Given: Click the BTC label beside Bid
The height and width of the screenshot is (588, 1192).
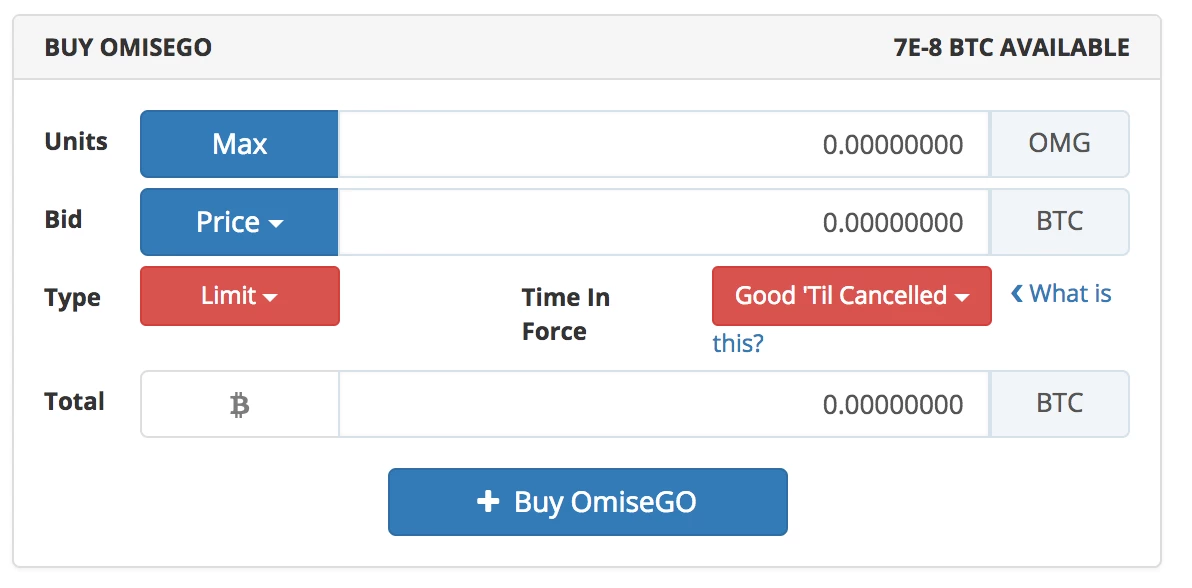Looking at the screenshot, I should click(1059, 222).
